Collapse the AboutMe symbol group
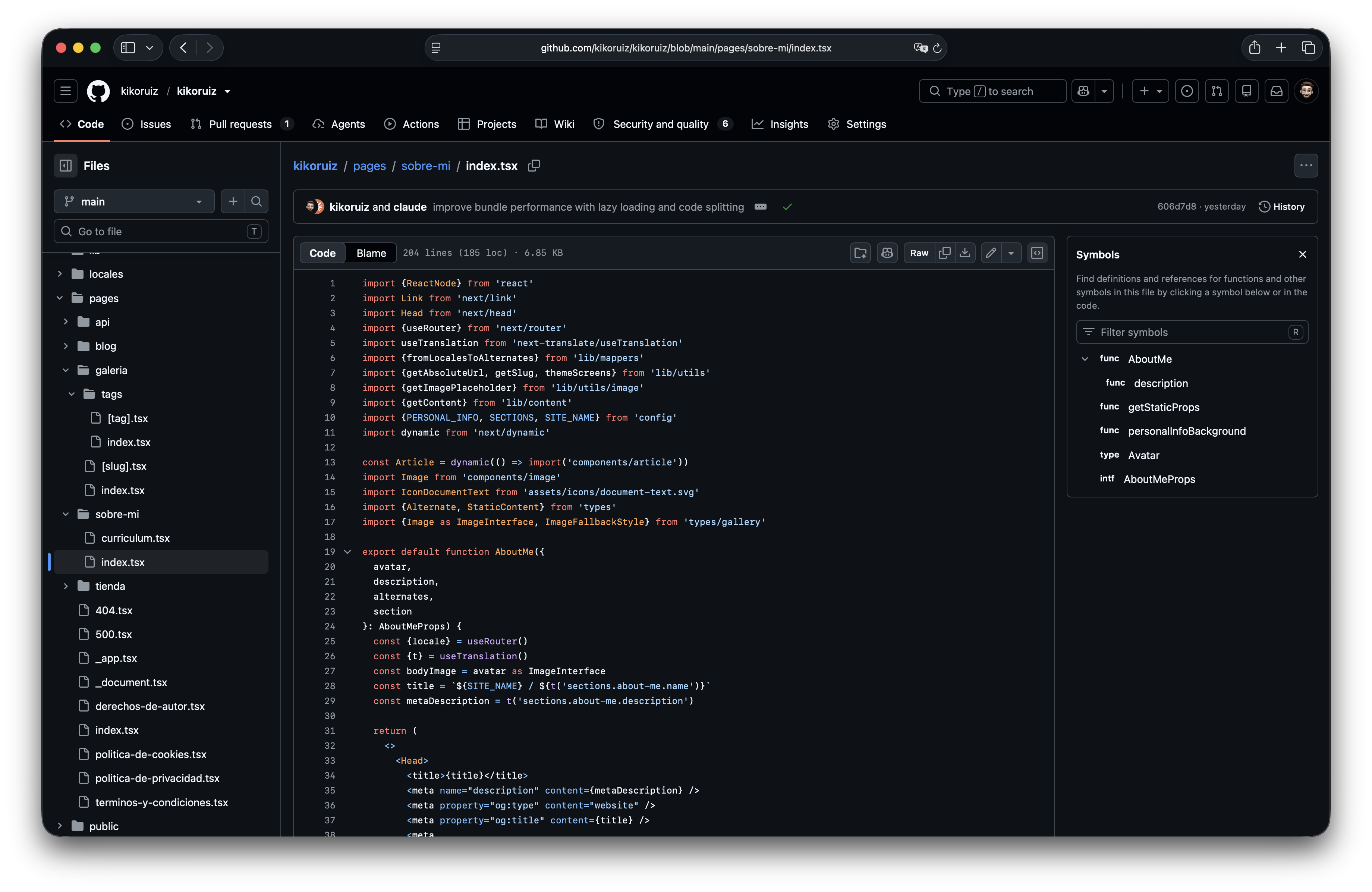This screenshot has width=1372, height=892. (x=1085, y=359)
